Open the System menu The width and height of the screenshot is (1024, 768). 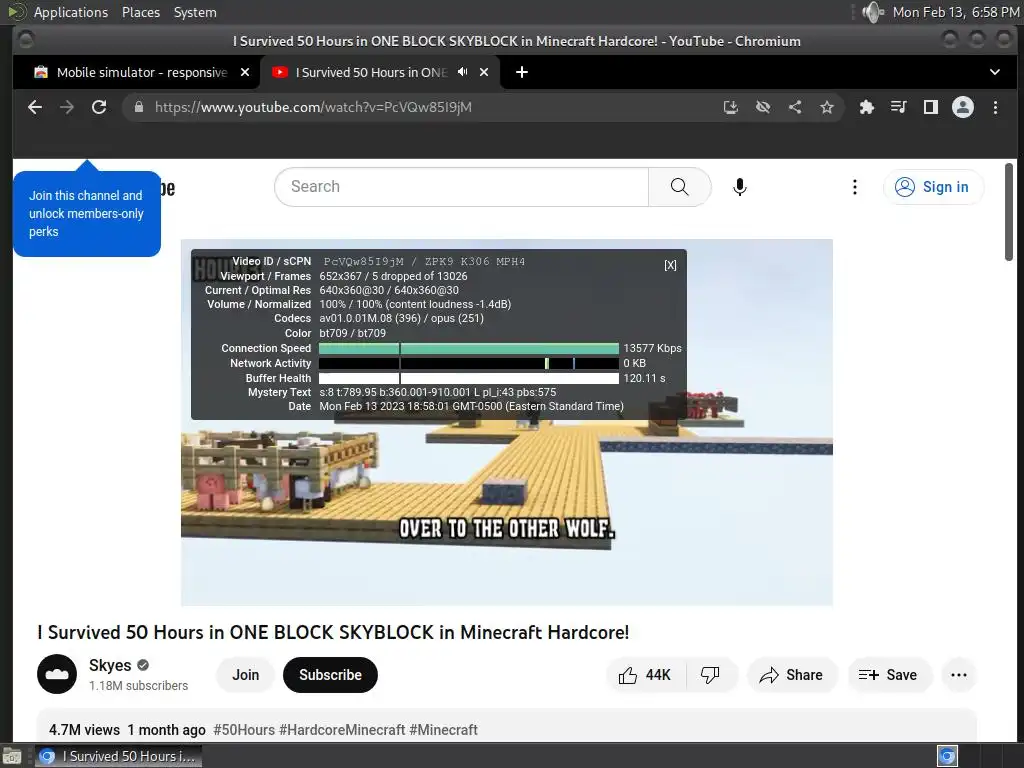(x=195, y=12)
